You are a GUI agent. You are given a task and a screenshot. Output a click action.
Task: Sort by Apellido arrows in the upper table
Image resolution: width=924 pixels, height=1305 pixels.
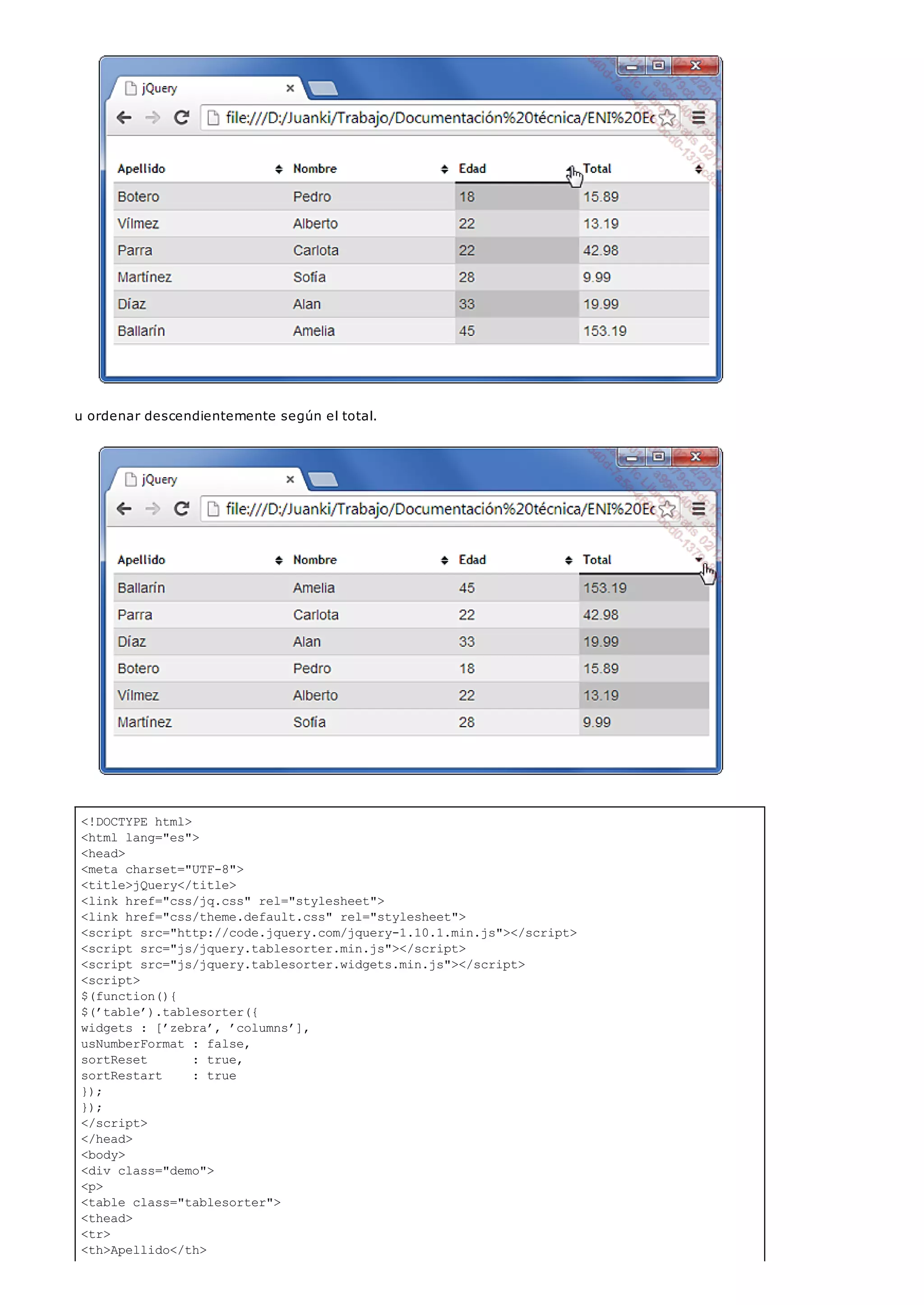pyautogui.click(x=279, y=169)
